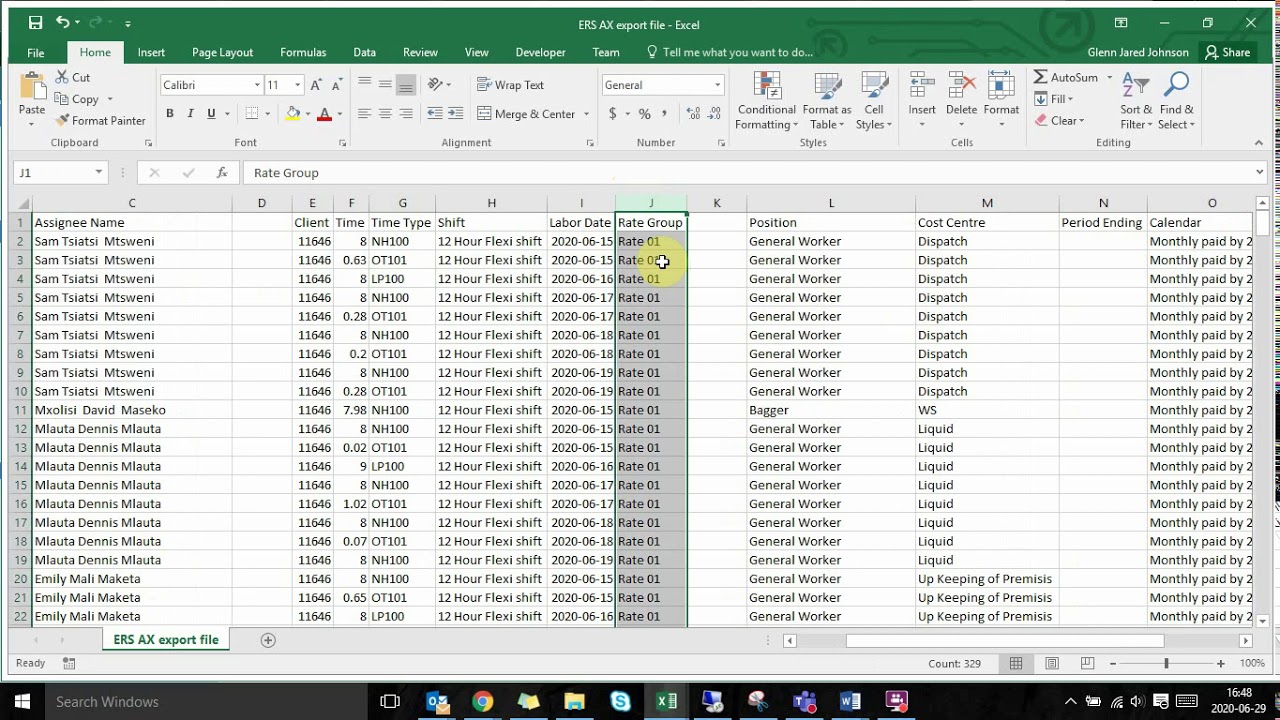Viewport: 1280px width, 720px height.
Task: Open Chrome from the taskbar
Action: [x=482, y=702]
